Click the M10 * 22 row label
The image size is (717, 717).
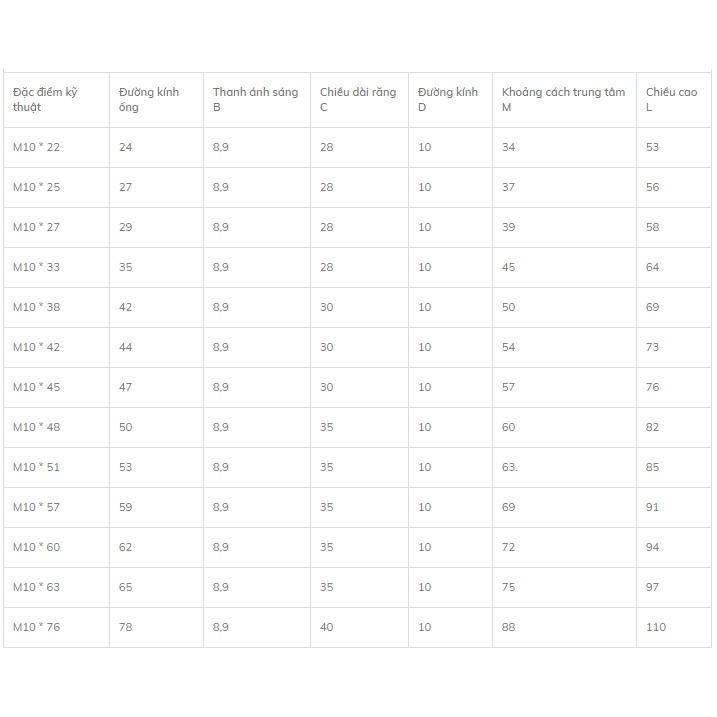pos(37,147)
